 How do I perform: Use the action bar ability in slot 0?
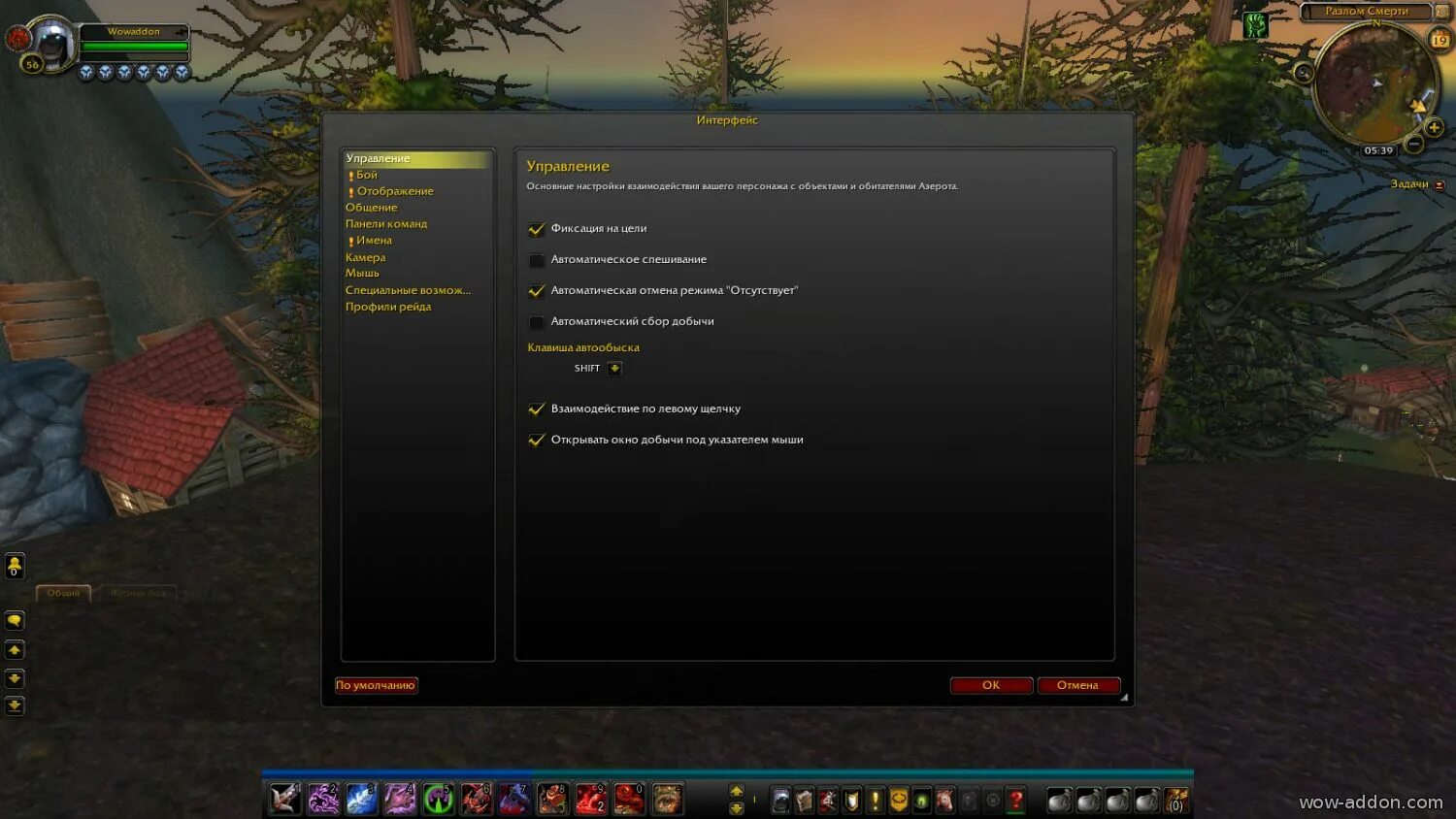click(x=629, y=799)
